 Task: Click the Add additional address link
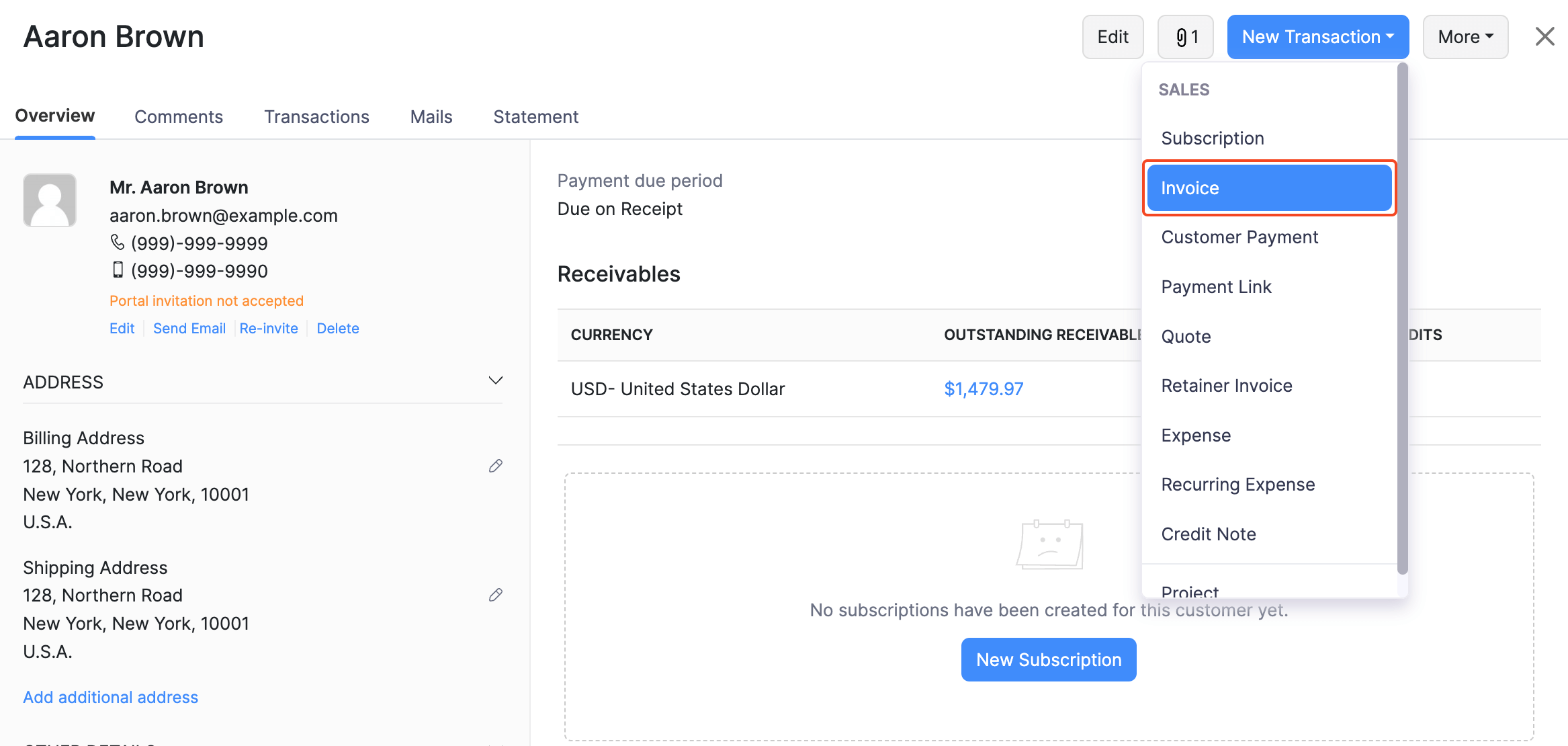point(110,697)
